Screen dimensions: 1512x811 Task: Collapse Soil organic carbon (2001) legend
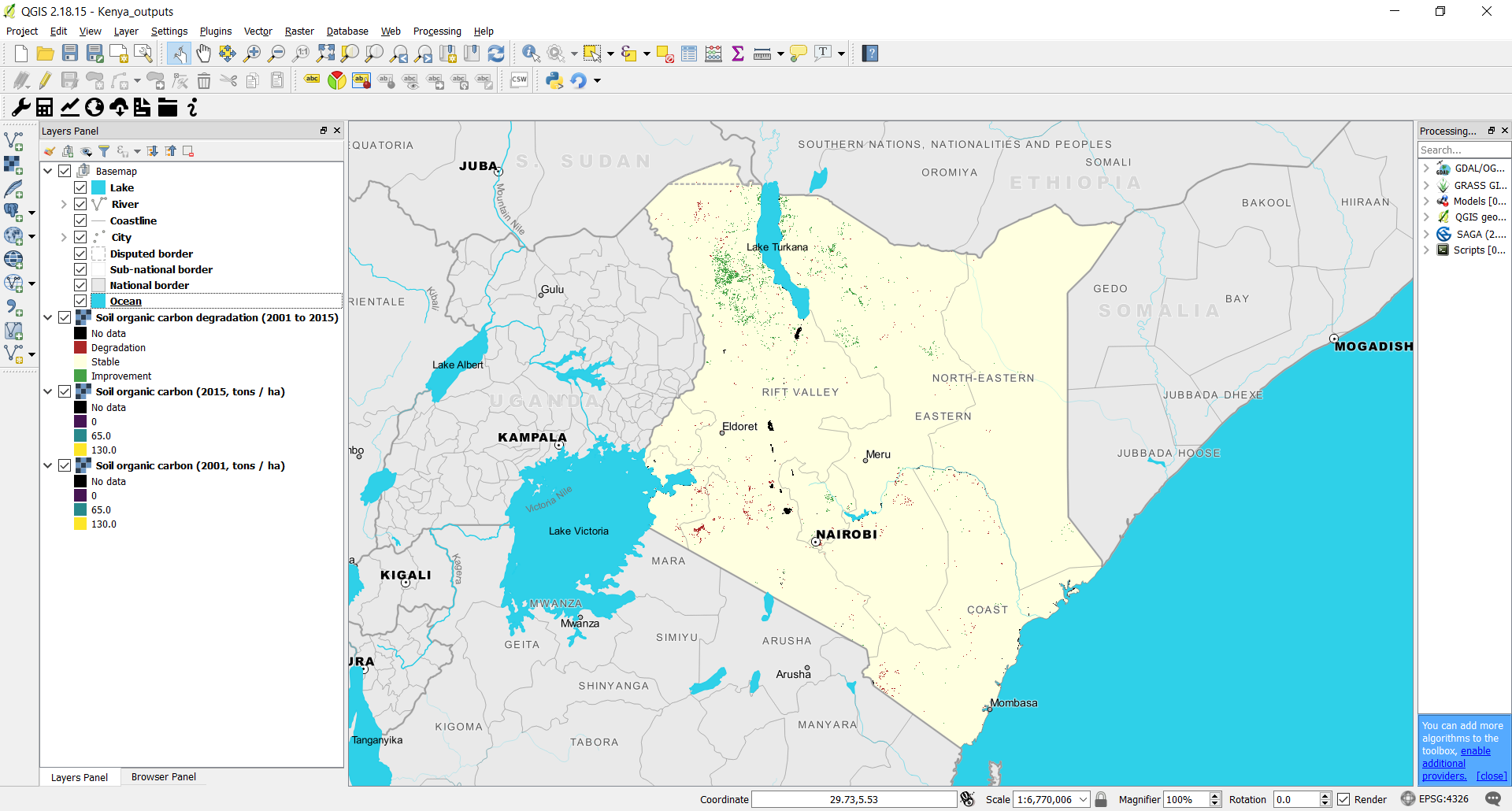pos(48,465)
